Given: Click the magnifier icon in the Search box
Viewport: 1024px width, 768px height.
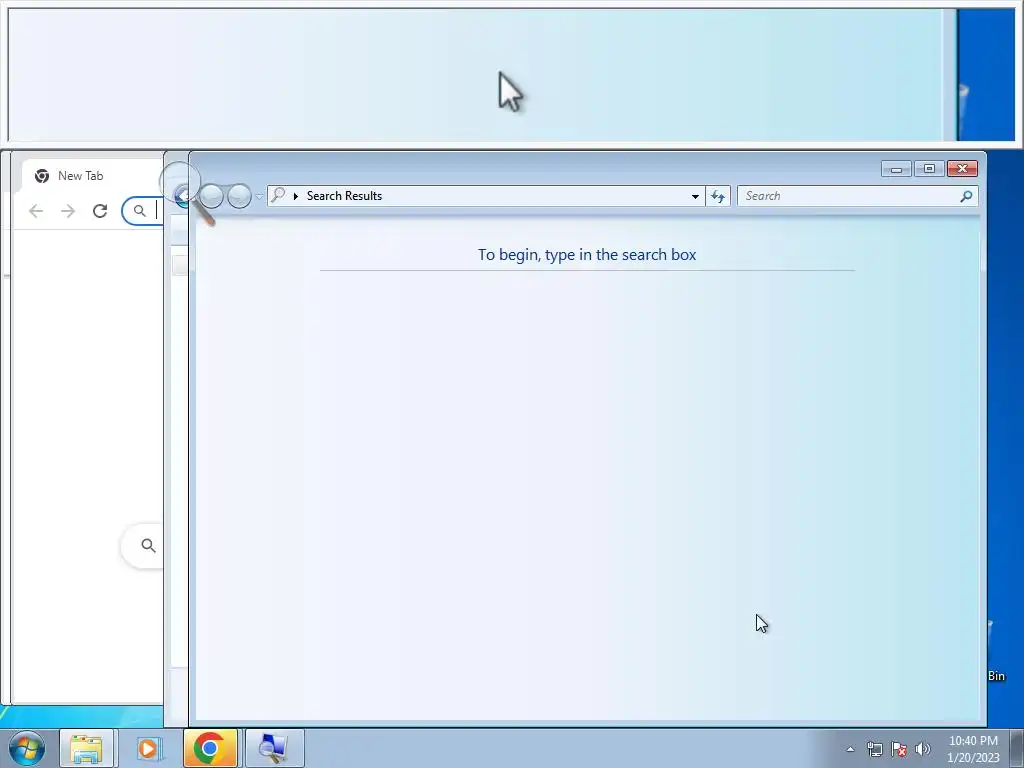Looking at the screenshot, I should point(967,196).
